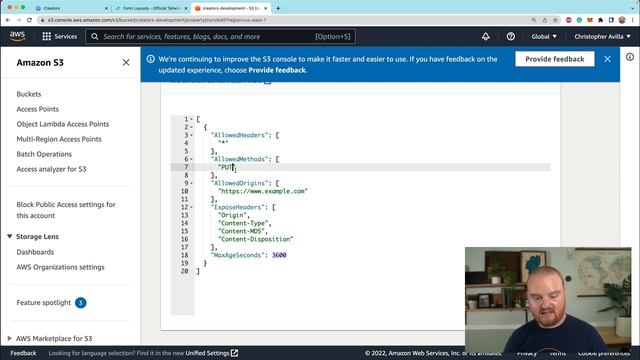
Task: Open the Services grid menu
Action: click(60, 36)
